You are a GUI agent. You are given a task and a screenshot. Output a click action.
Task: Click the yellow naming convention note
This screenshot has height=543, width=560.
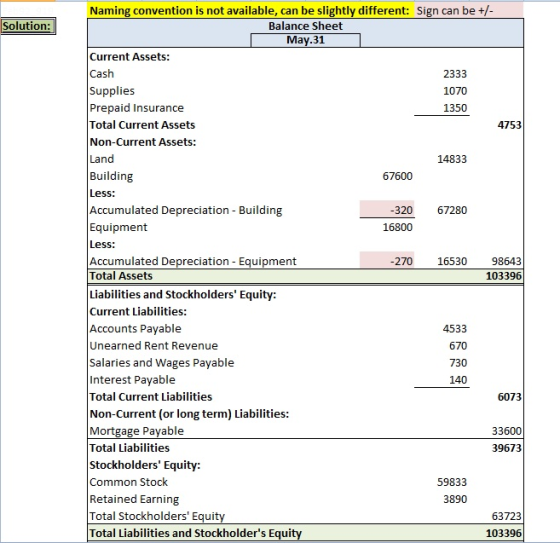[x=251, y=11]
